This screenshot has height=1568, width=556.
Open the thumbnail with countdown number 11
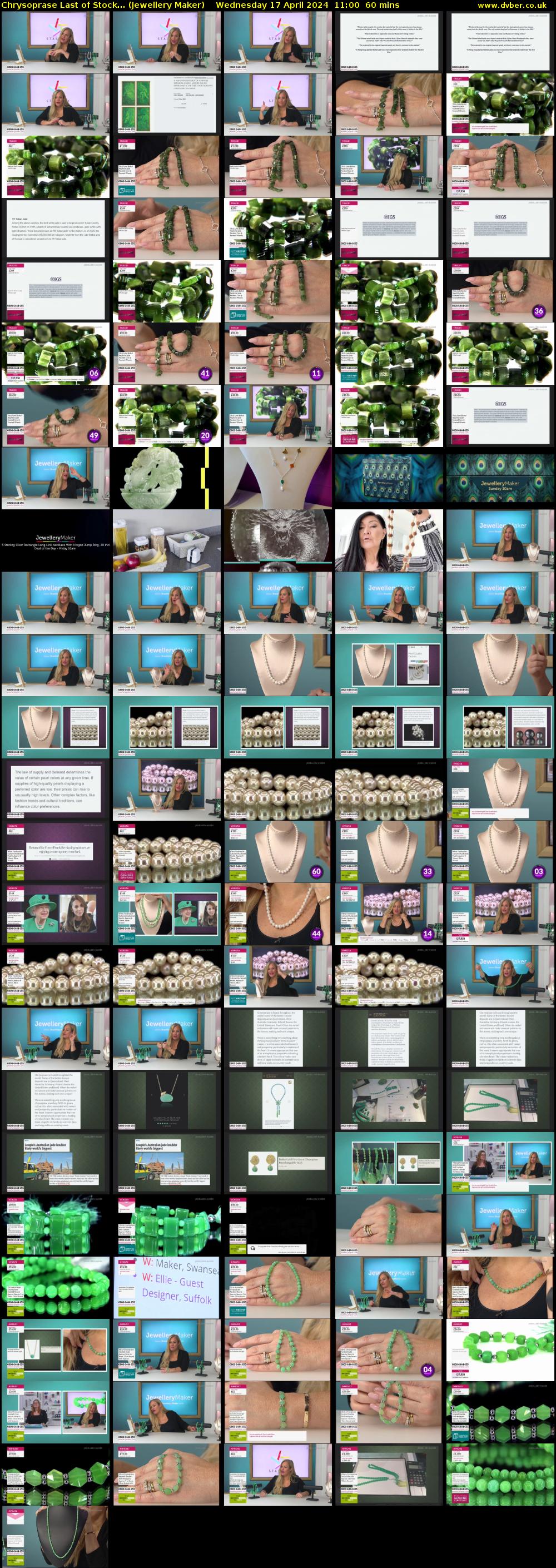click(x=277, y=354)
